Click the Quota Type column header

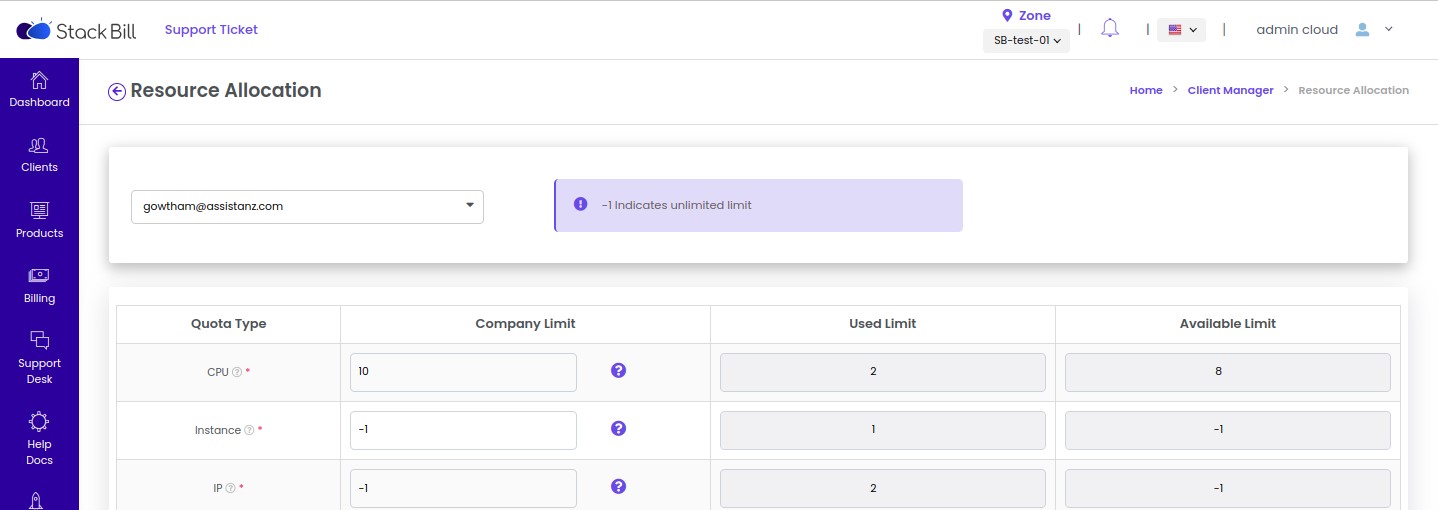228,324
